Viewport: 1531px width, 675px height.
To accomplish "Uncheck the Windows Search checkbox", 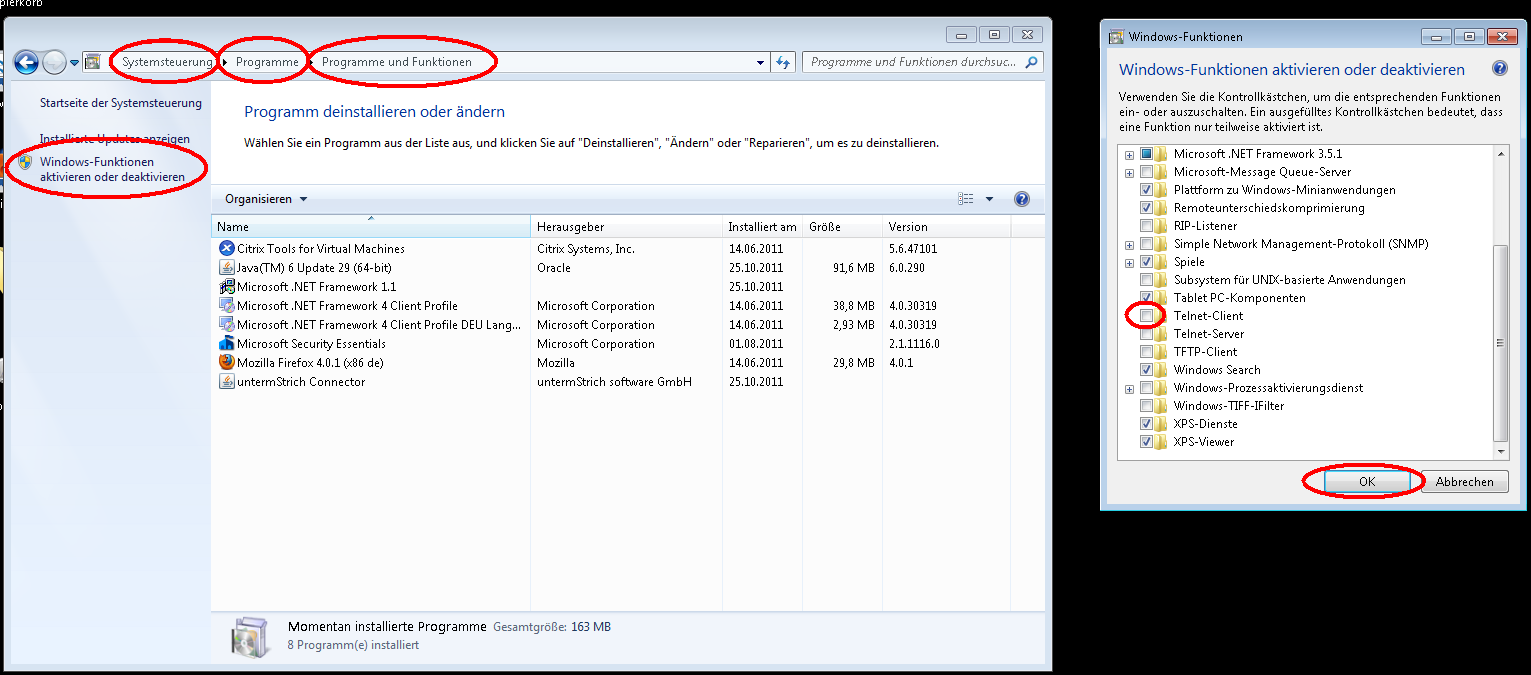I will point(1146,370).
